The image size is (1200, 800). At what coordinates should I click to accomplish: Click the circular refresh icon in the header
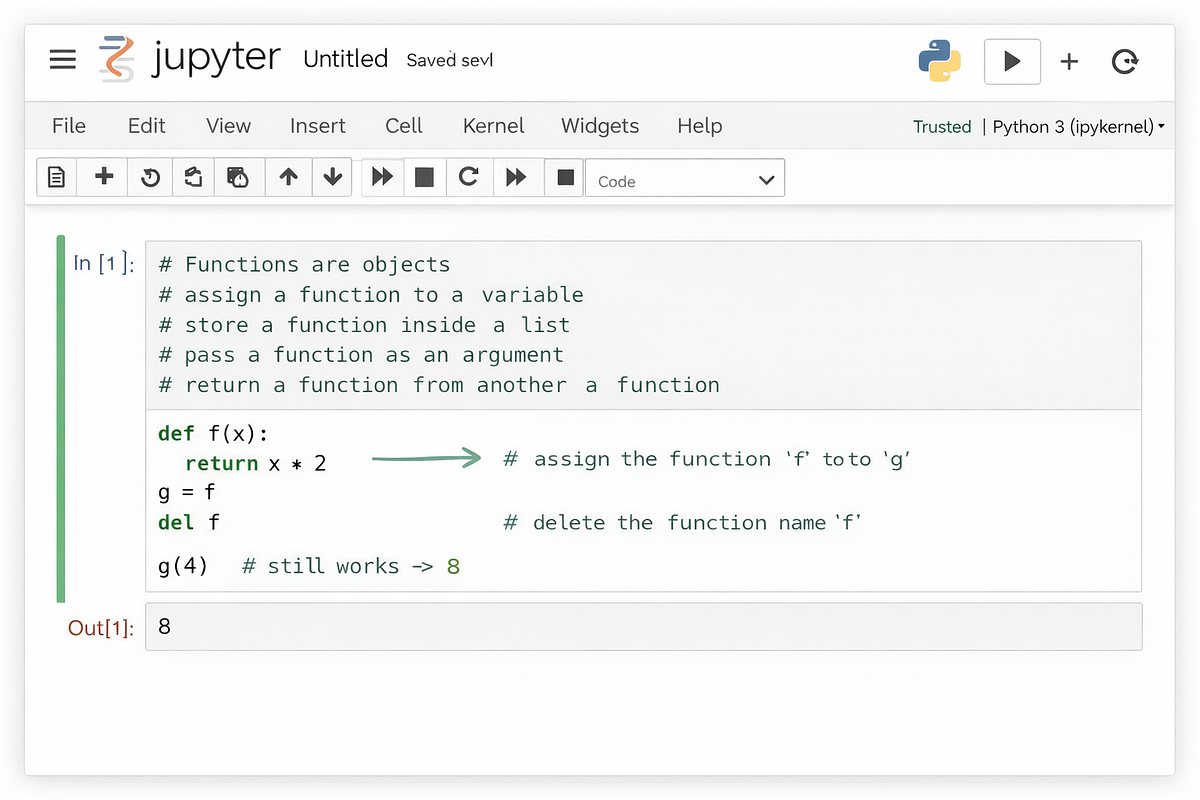point(1125,62)
